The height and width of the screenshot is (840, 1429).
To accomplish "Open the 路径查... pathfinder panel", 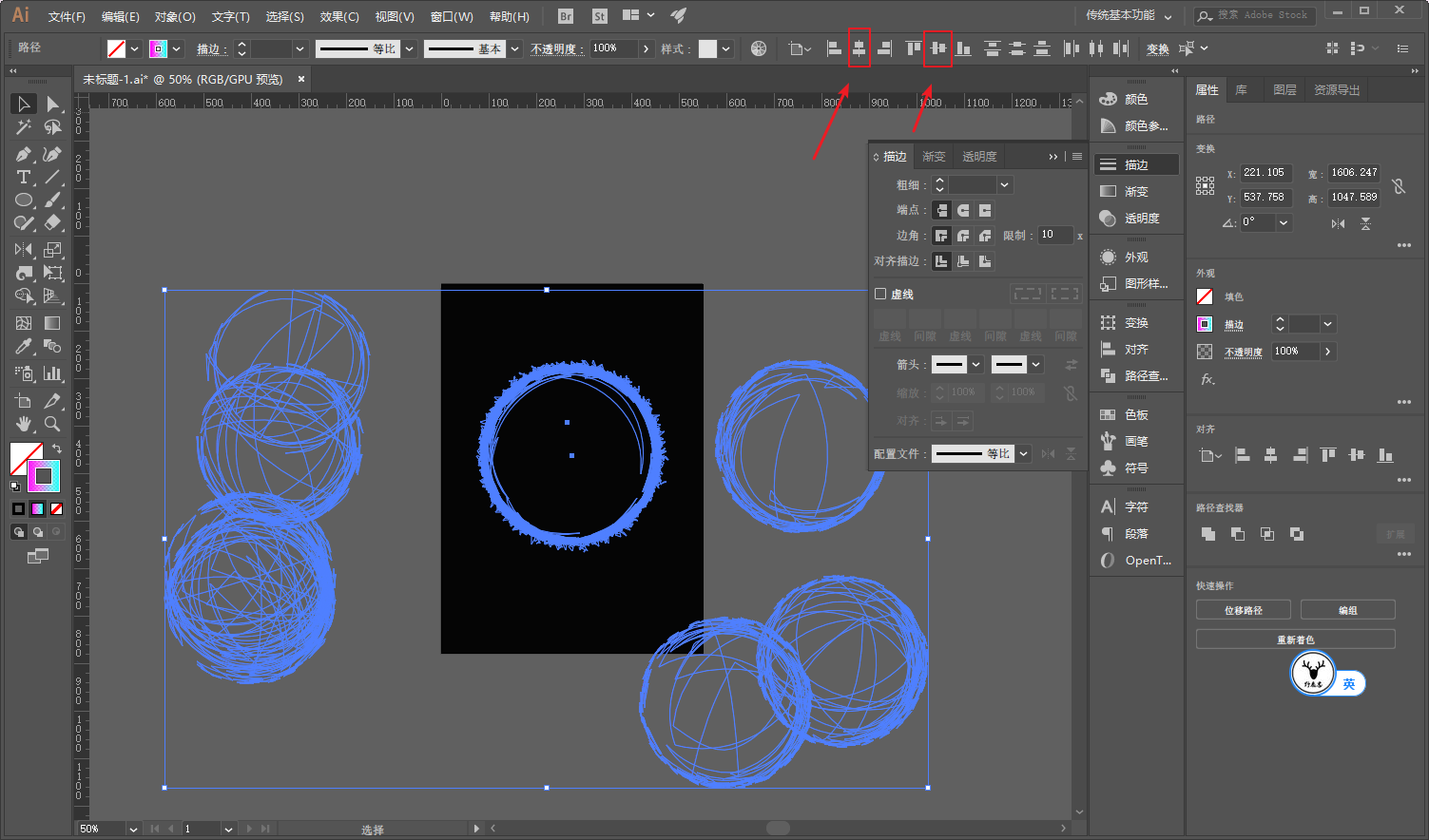I will coord(1137,375).
